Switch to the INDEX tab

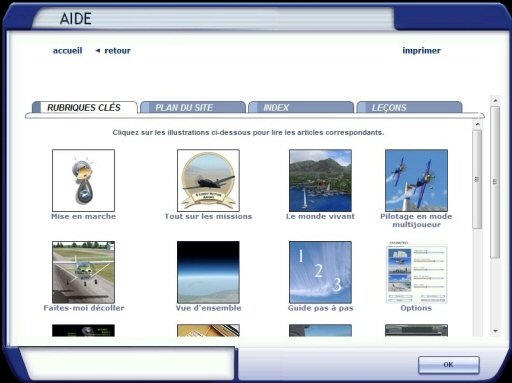301,107
